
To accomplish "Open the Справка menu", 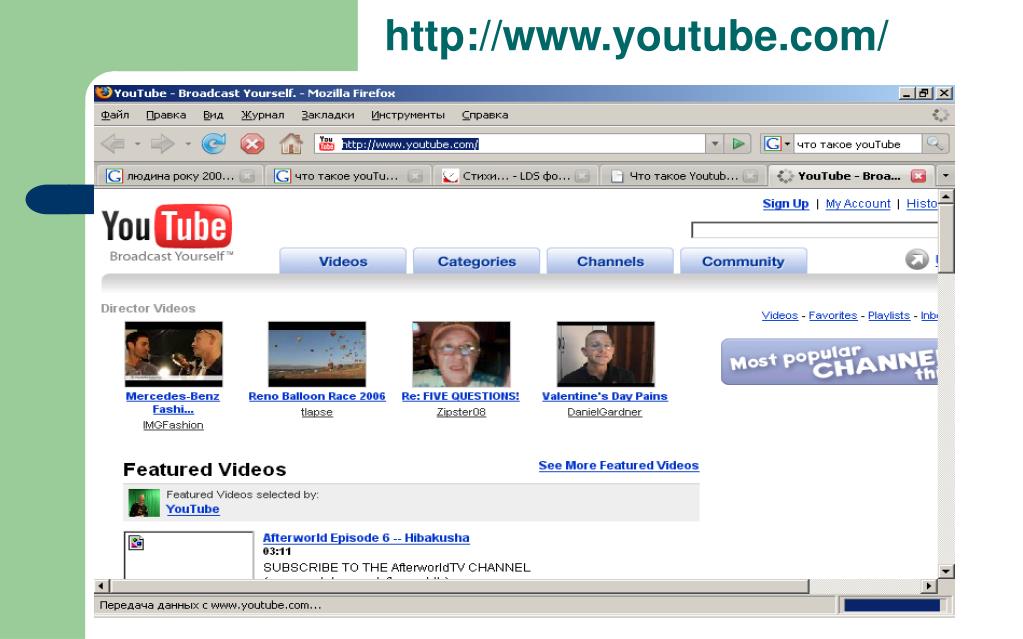I will pos(485,115).
